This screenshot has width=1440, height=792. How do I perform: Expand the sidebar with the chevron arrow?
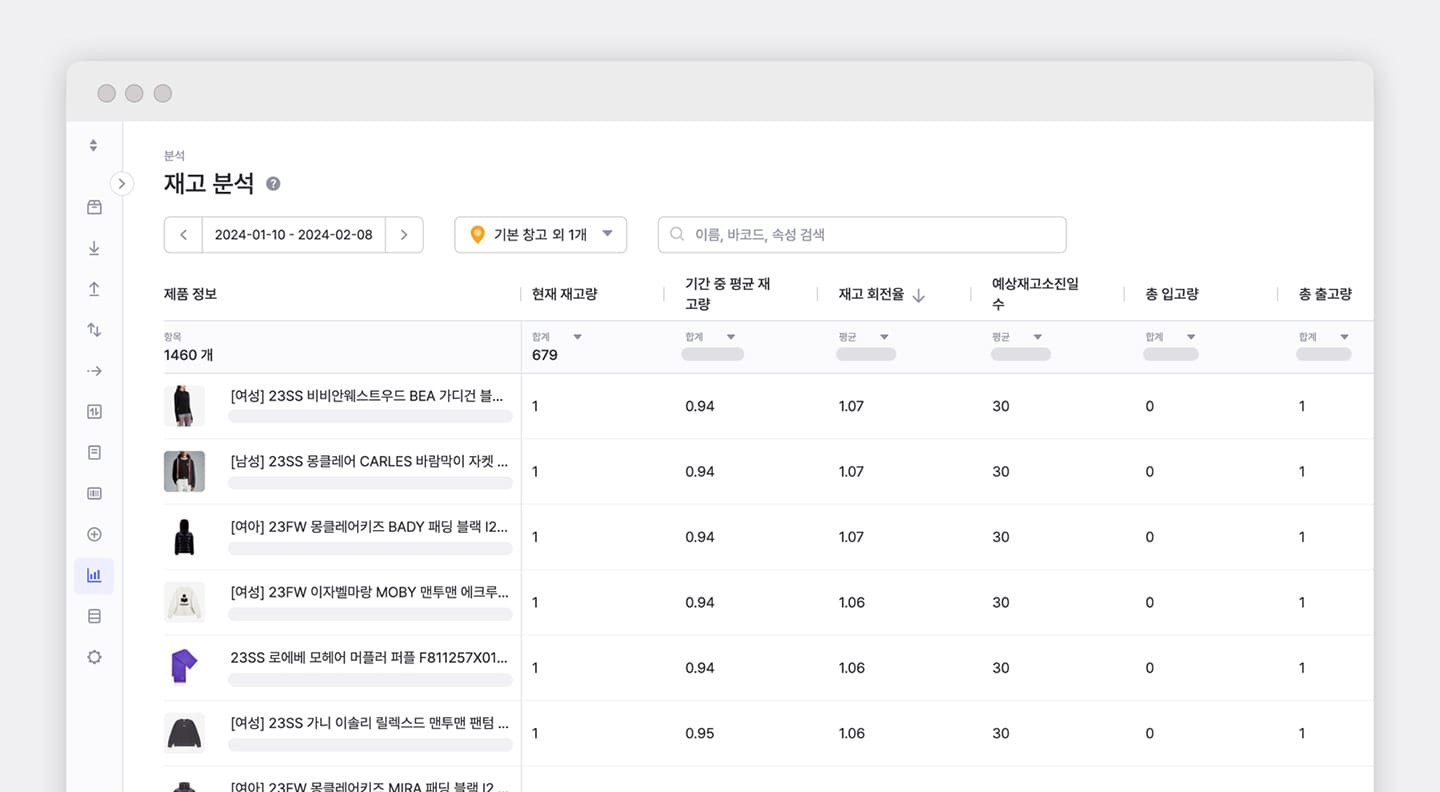122,183
